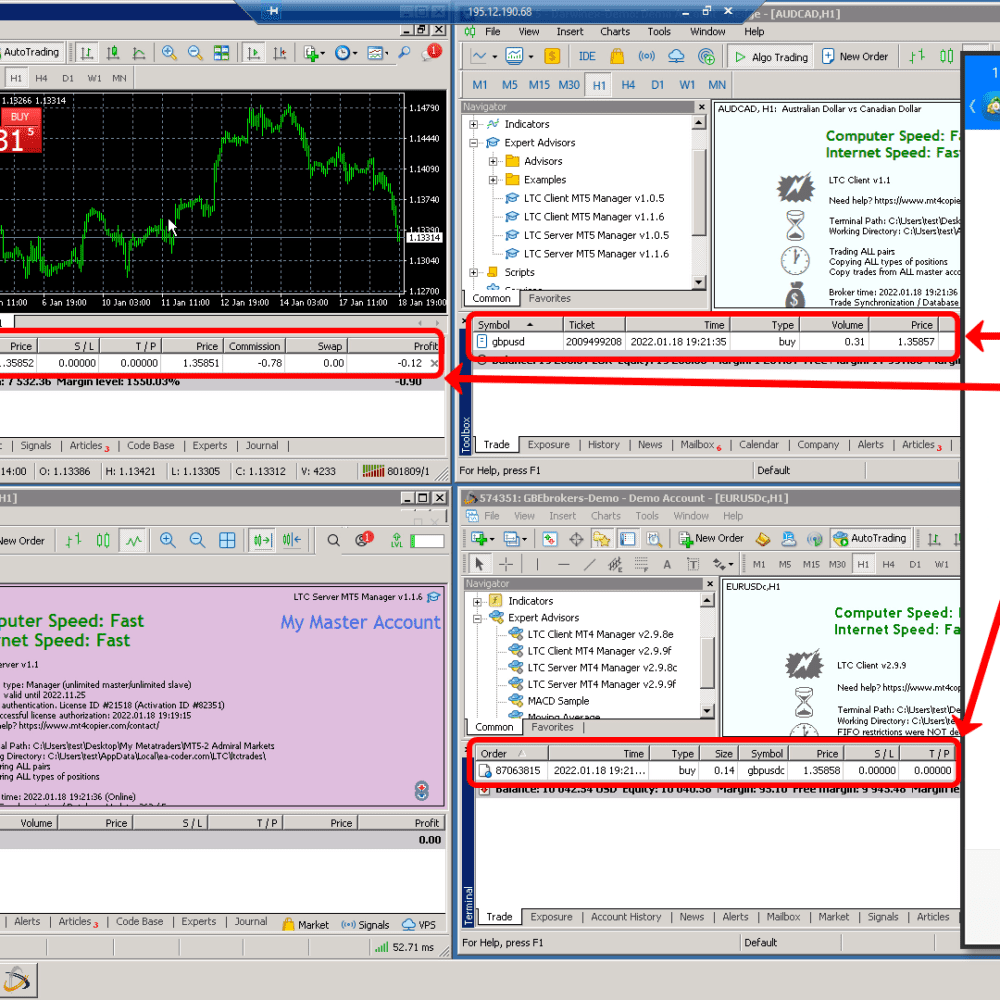The image size is (1000, 1000).
Task: Toggle auto scroll icon in the Master Account toolbar
Action: tap(262, 541)
